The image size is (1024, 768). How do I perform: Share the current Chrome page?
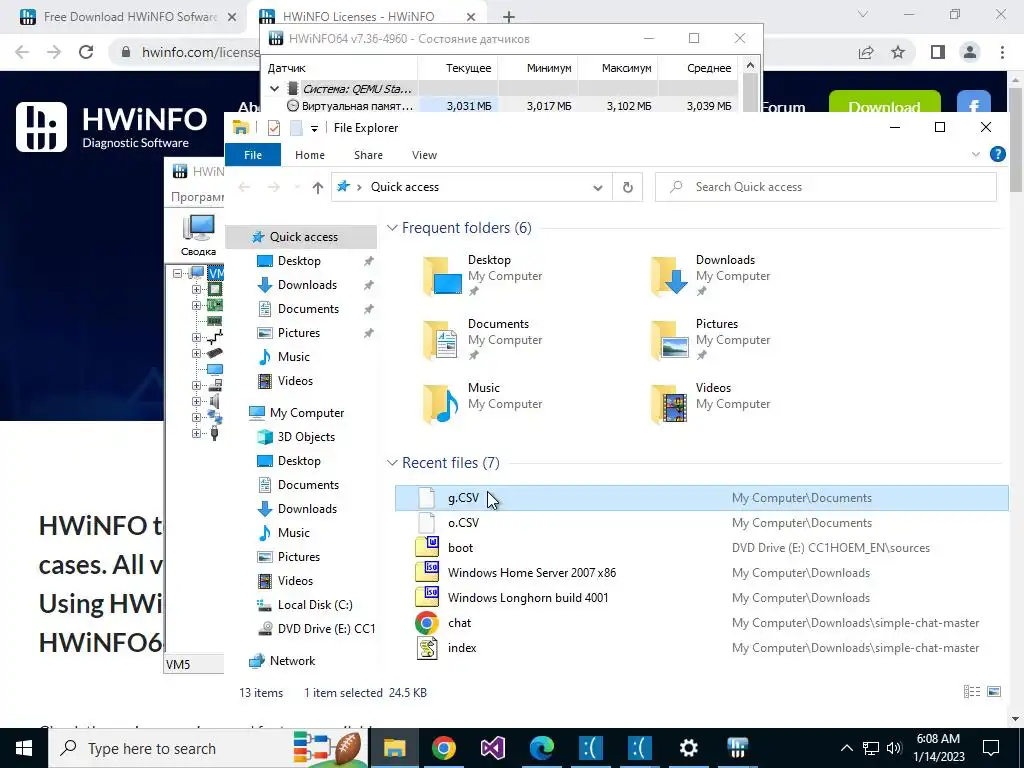pyautogui.click(x=866, y=52)
